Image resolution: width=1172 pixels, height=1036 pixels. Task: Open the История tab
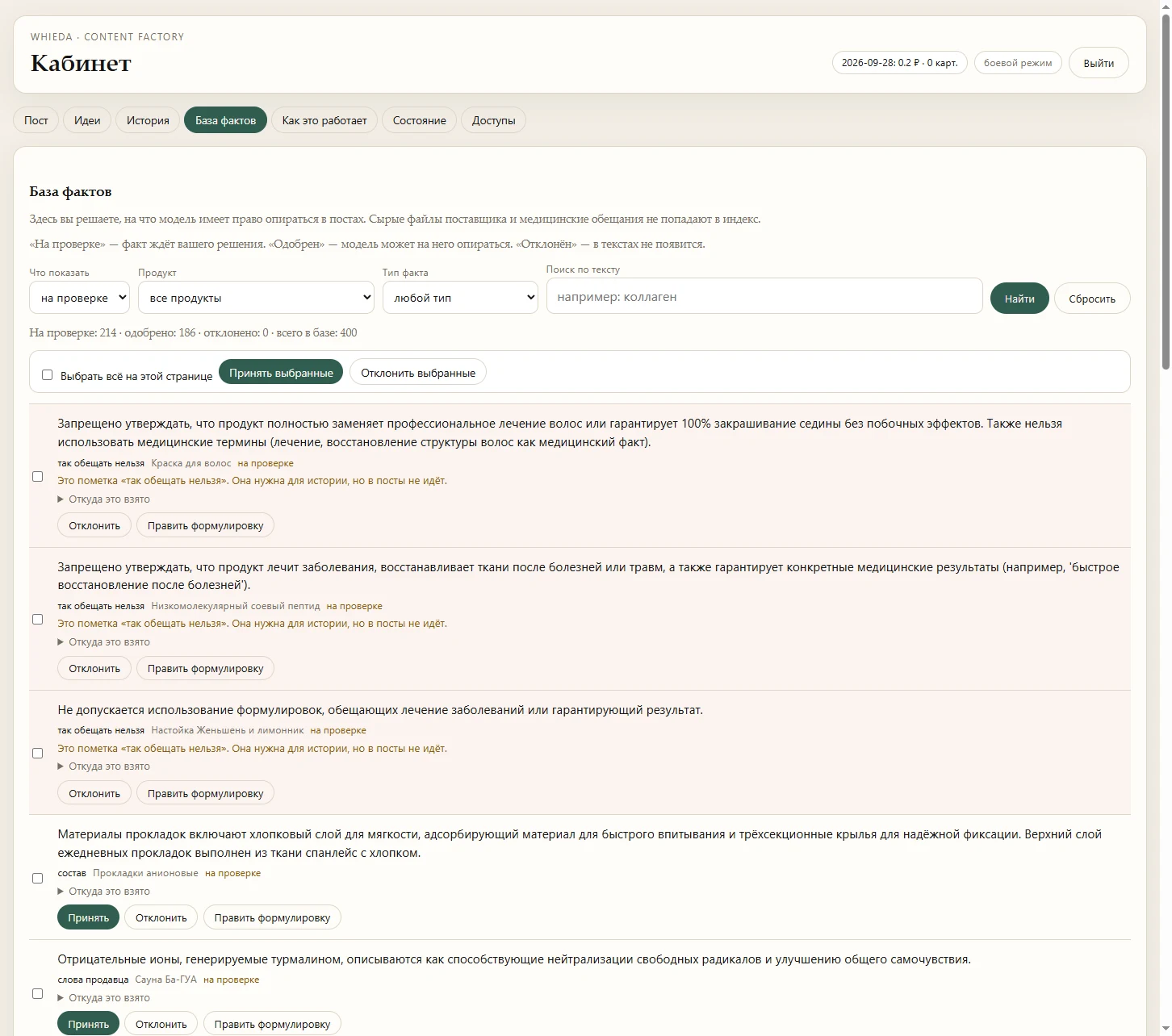tap(148, 120)
